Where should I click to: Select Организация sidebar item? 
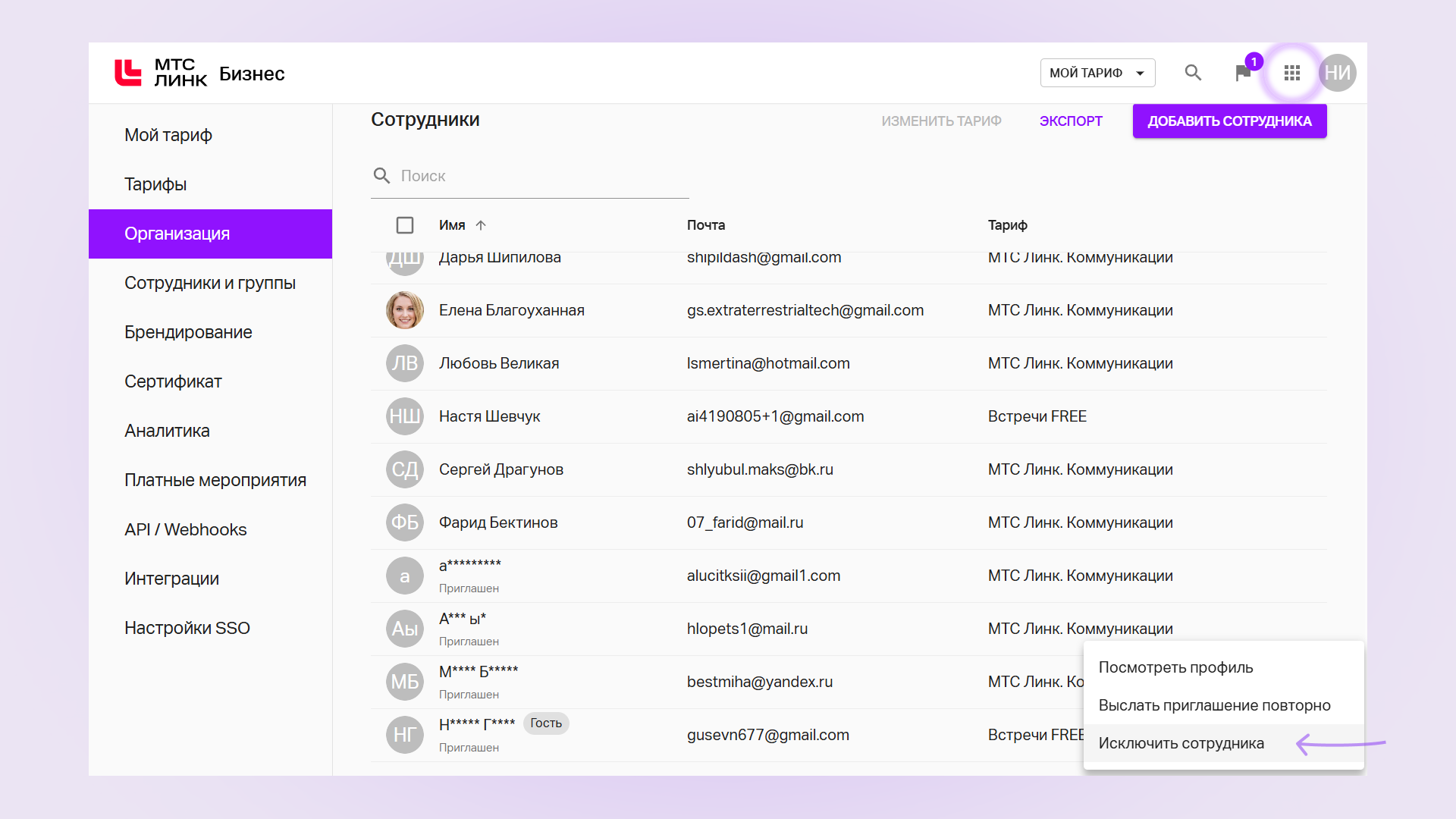pyautogui.click(x=210, y=234)
